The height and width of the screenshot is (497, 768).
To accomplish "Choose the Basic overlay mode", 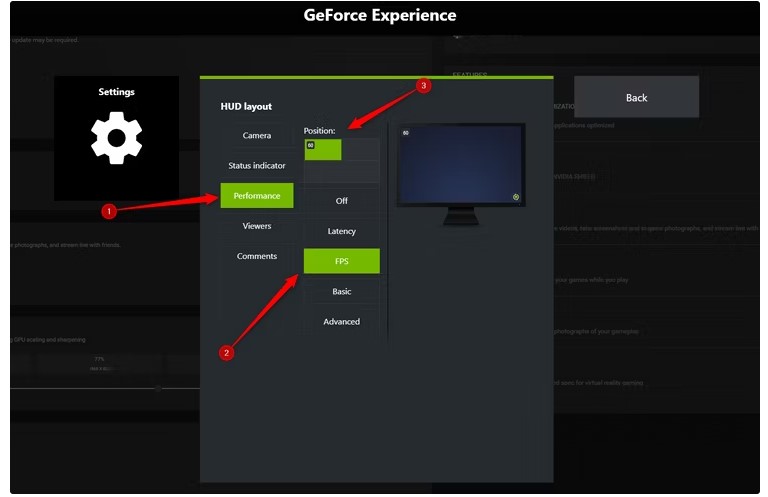I will [x=341, y=291].
